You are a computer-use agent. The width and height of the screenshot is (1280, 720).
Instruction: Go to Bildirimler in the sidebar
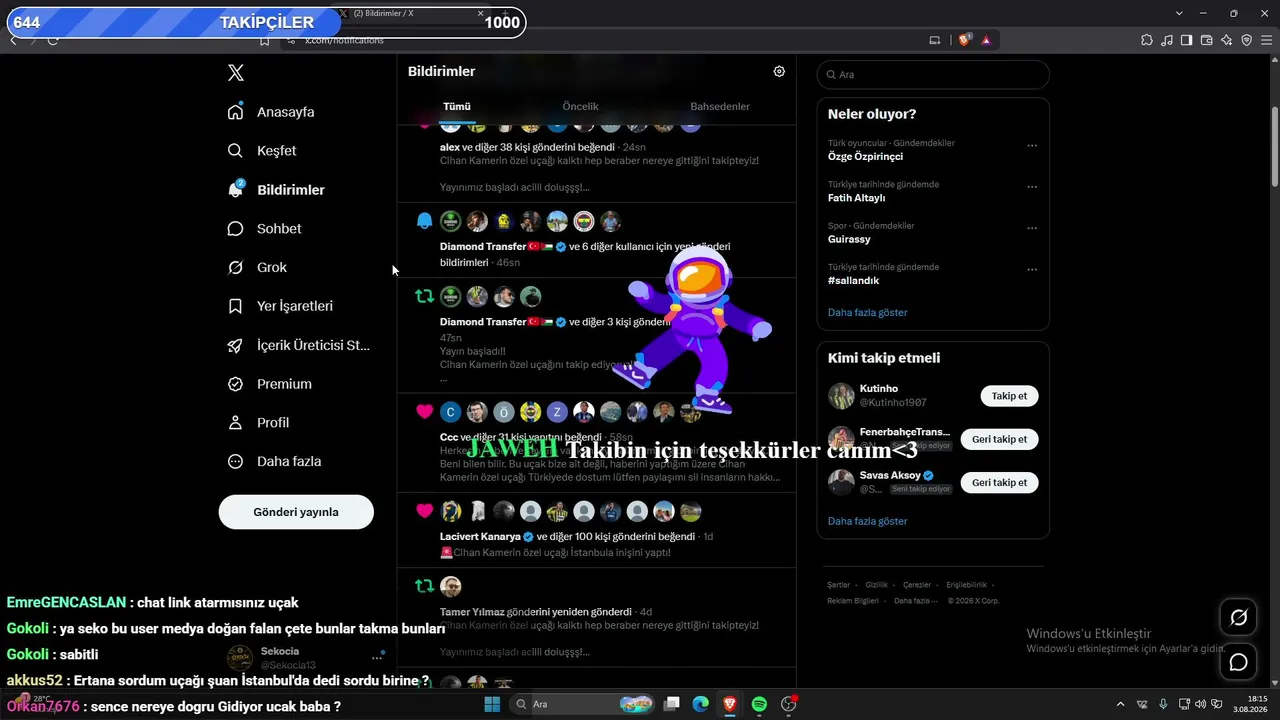coord(276,190)
